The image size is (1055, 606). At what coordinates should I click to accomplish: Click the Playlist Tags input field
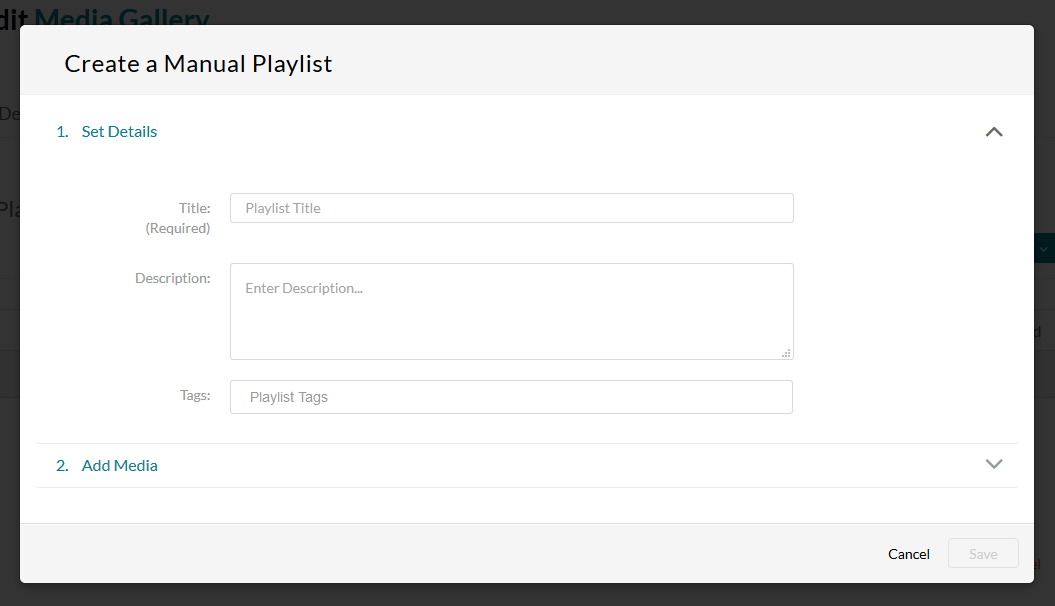511,397
